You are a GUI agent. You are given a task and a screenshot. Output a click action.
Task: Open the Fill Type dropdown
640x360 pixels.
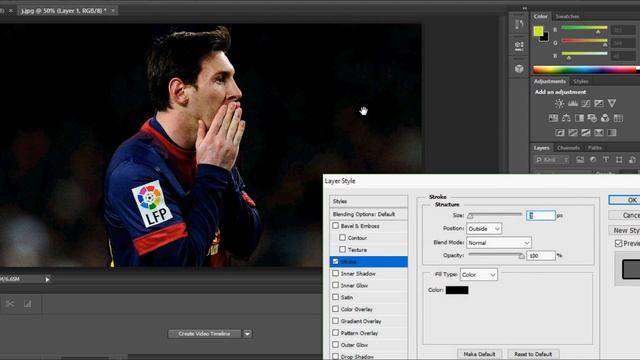coord(479,275)
